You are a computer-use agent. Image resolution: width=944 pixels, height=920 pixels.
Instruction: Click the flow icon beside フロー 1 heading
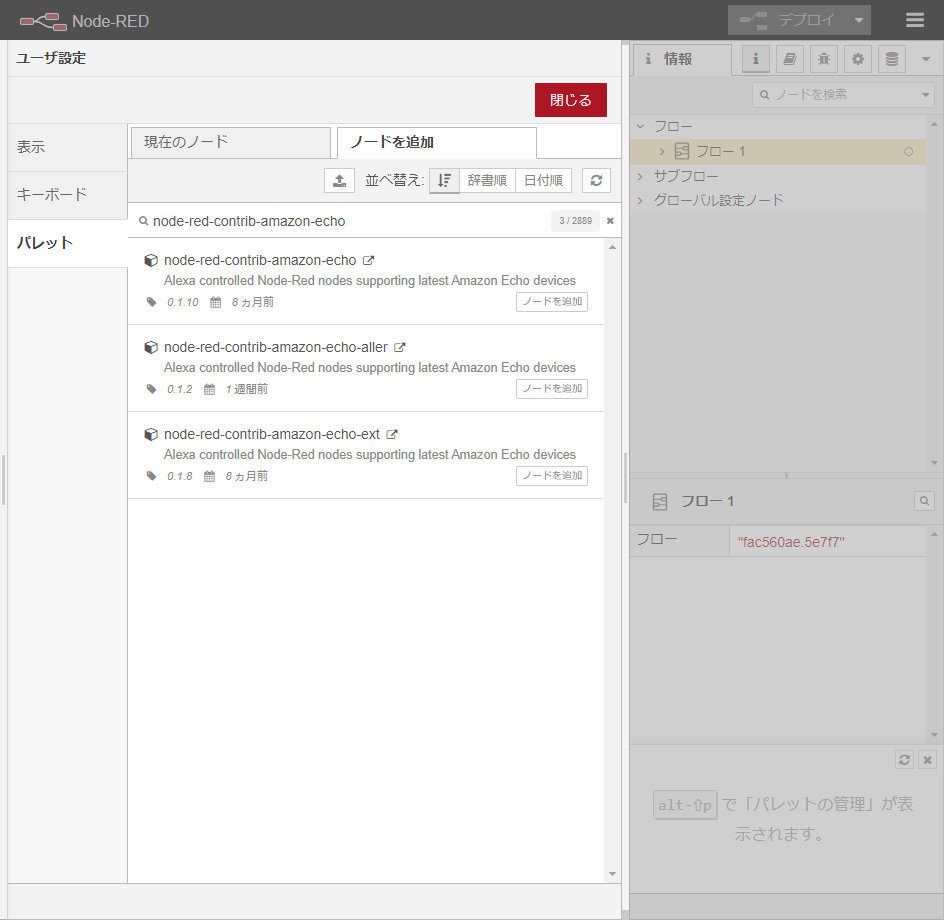660,502
